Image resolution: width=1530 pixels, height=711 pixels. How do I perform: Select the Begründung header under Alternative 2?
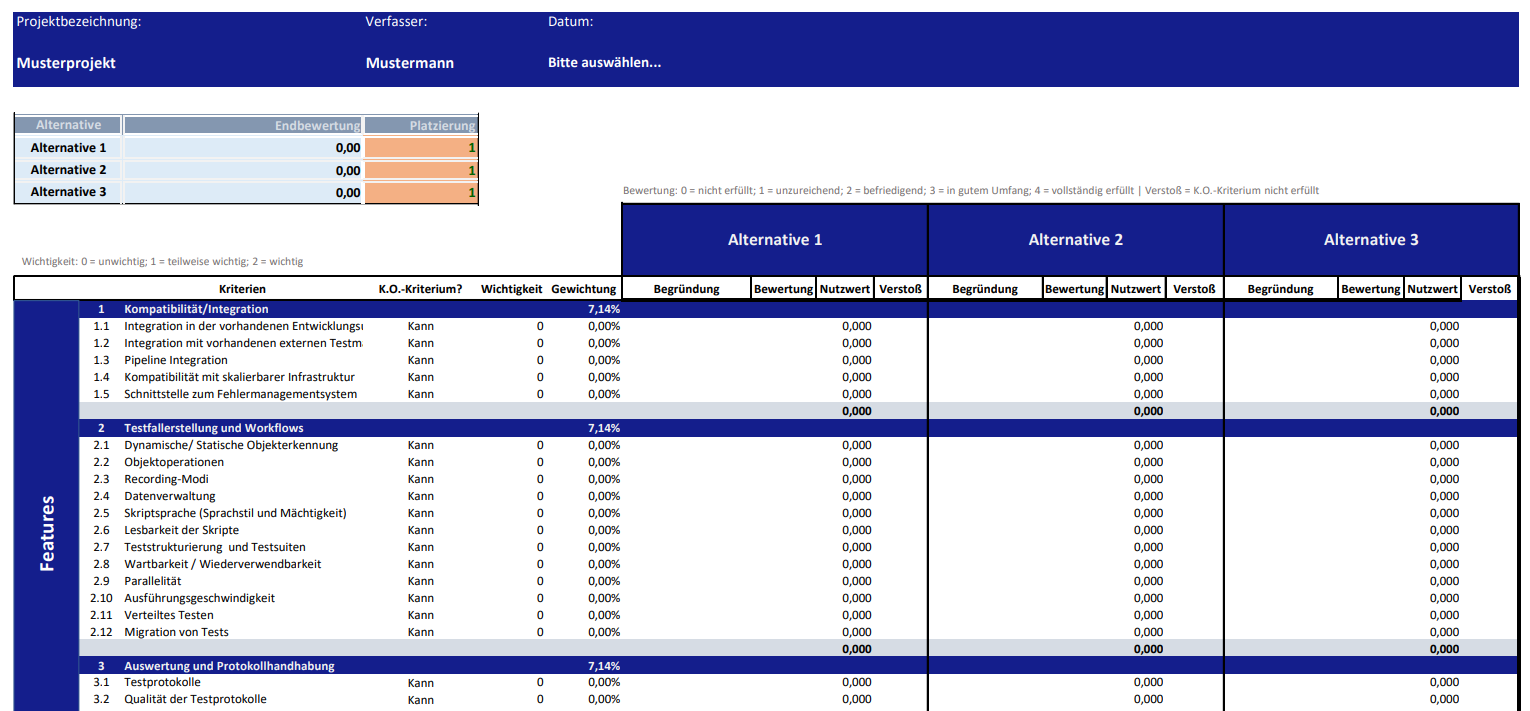click(984, 289)
